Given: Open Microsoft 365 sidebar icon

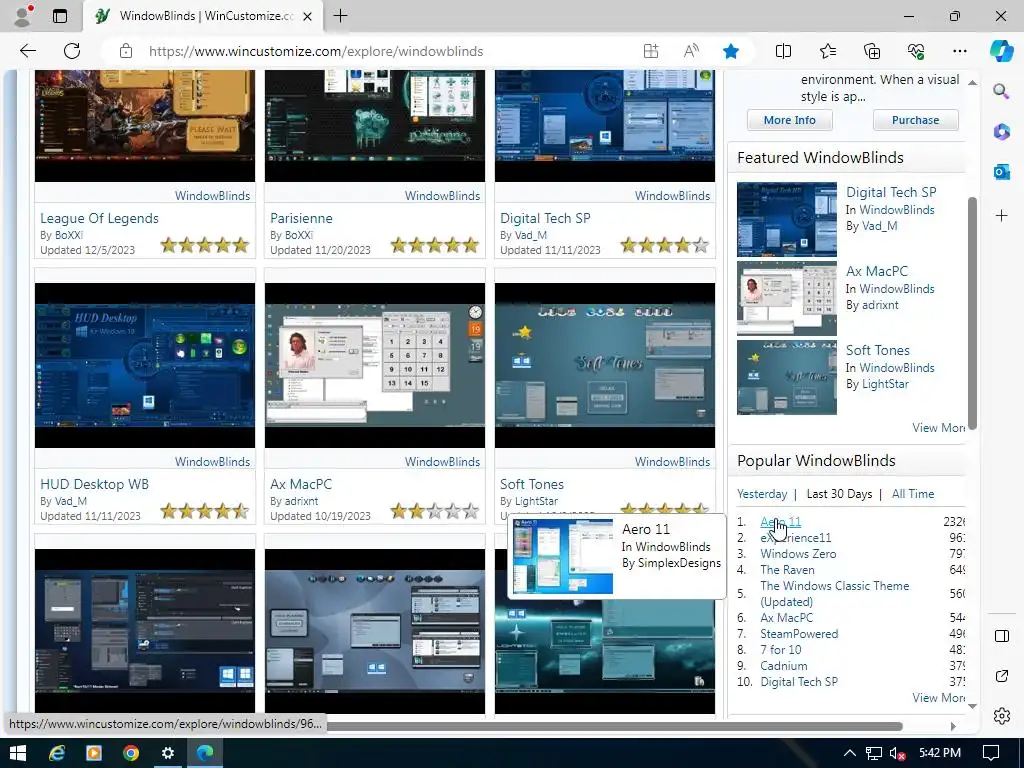Looking at the screenshot, I should click(x=1001, y=131).
